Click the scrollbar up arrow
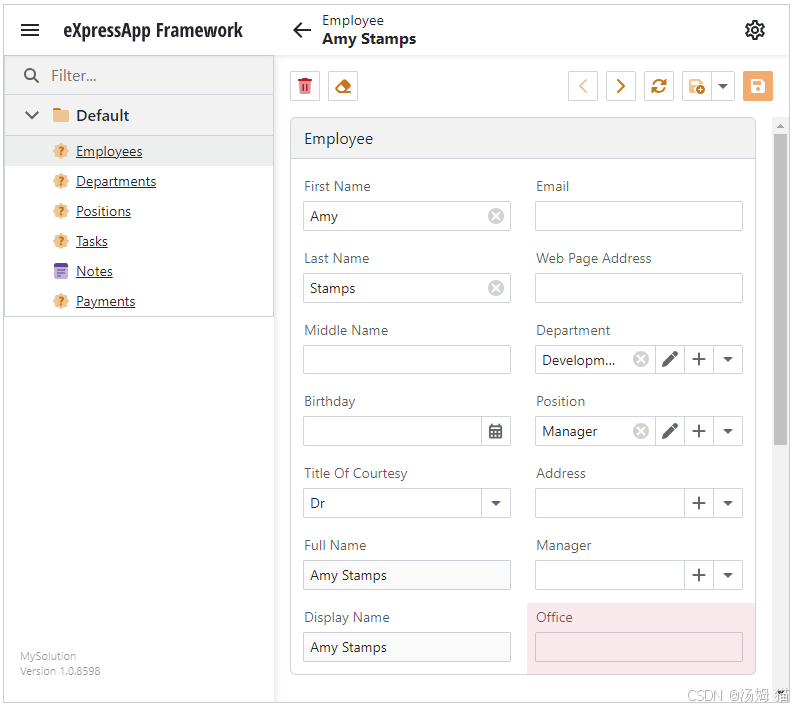 [x=780, y=125]
